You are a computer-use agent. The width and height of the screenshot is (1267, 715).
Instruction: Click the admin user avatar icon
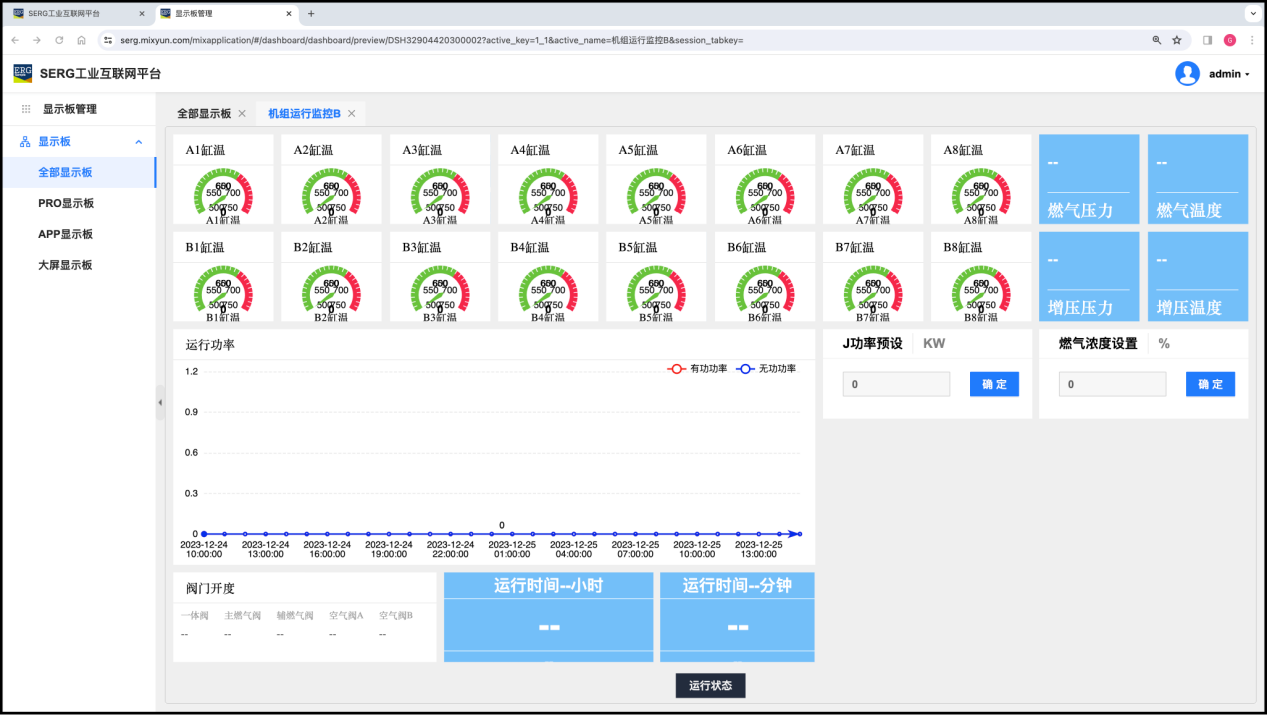click(x=1187, y=74)
